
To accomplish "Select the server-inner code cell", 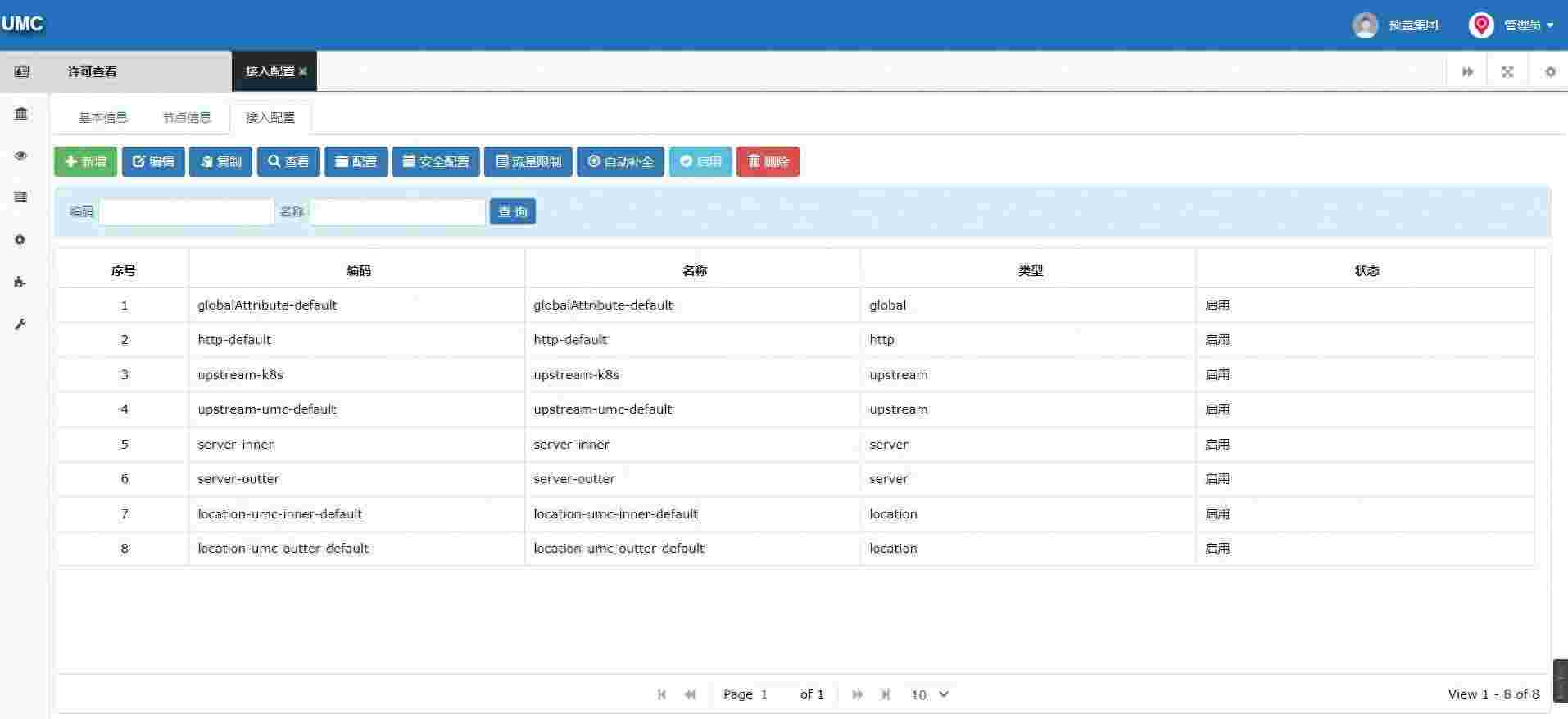I will click(x=357, y=444).
